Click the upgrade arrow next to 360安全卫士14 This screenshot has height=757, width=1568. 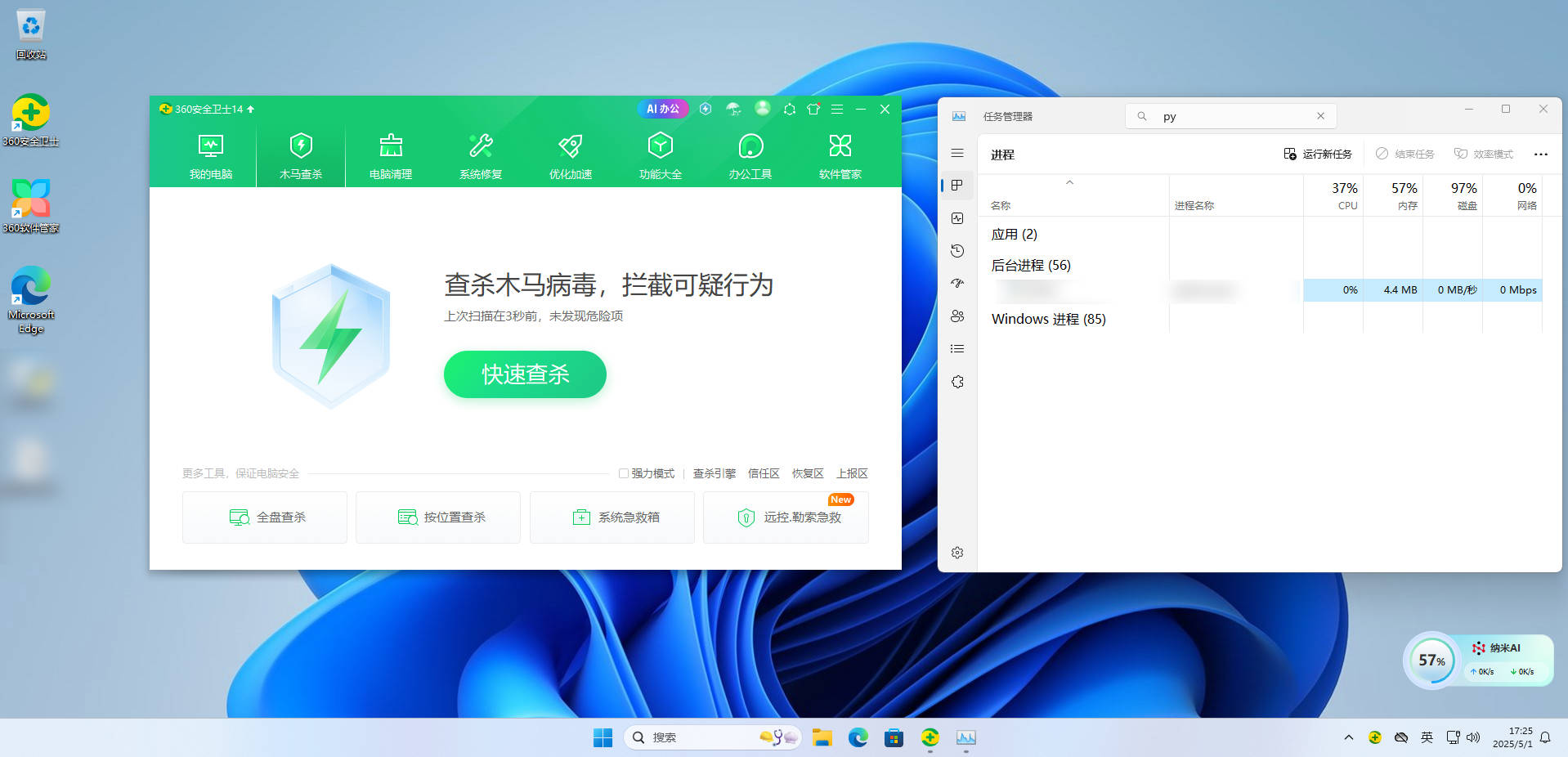250,109
